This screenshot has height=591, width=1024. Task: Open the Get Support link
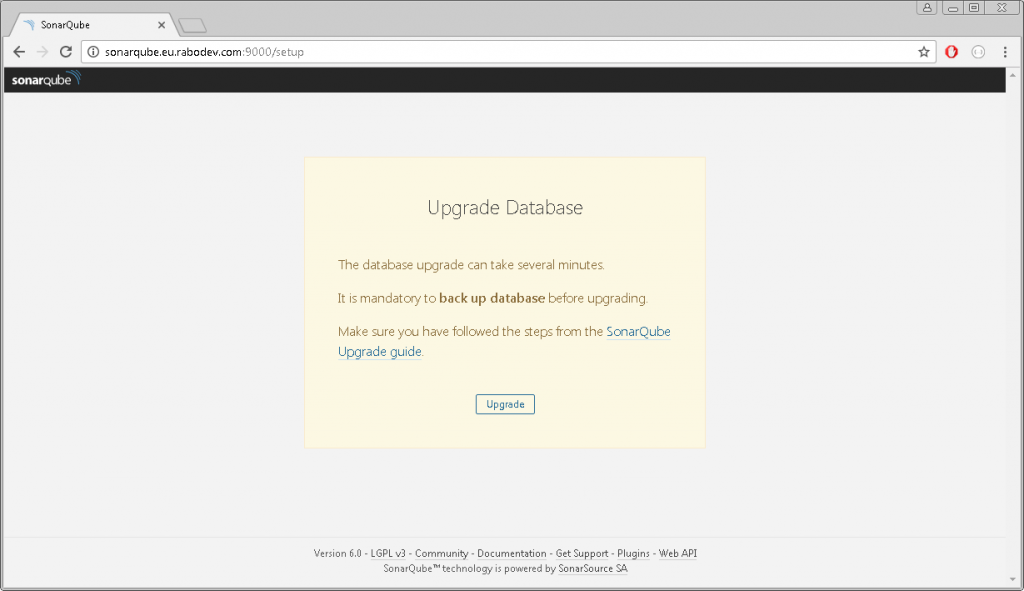click(582, 553)
